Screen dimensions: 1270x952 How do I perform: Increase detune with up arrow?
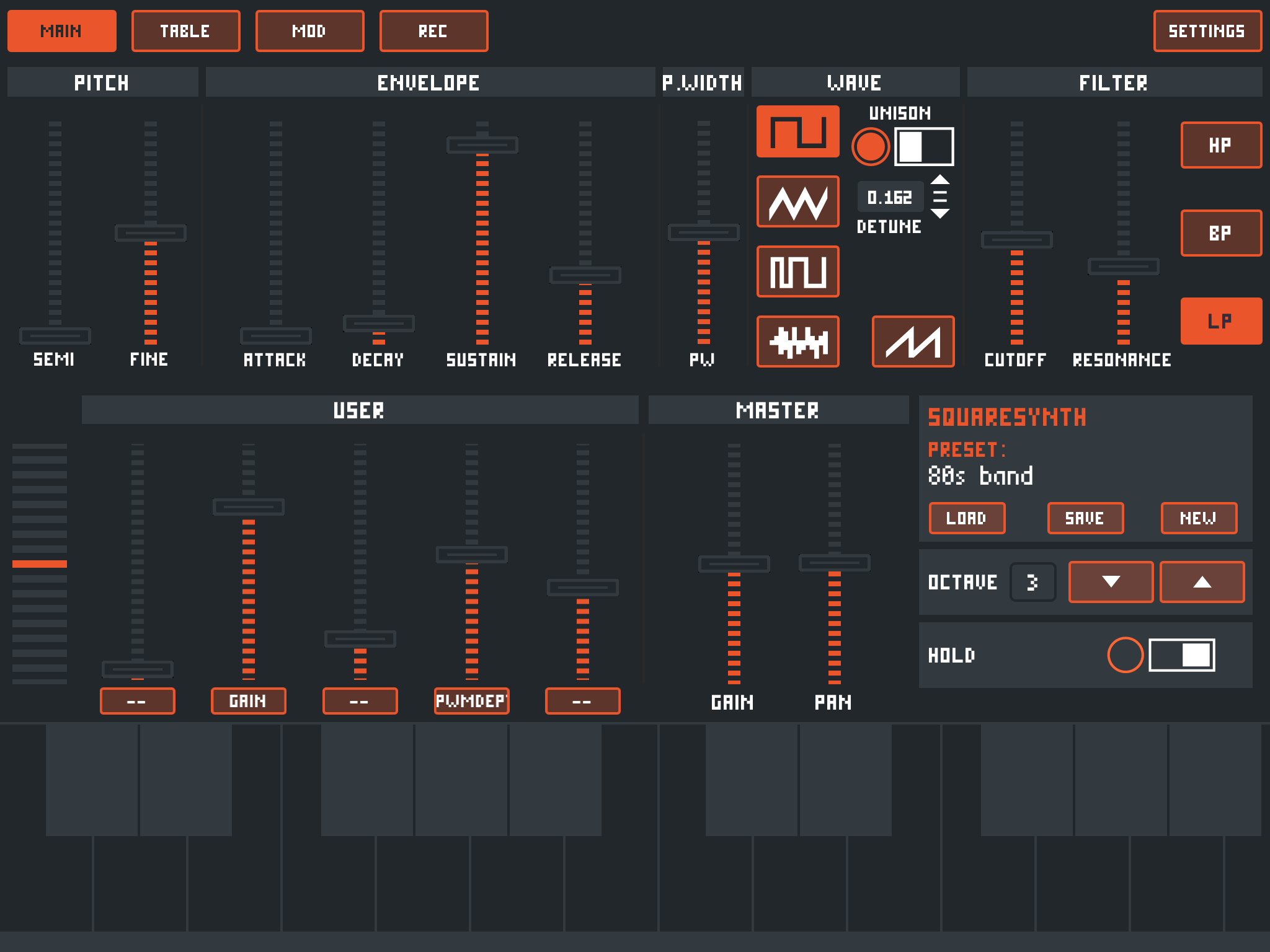[940, 180]
